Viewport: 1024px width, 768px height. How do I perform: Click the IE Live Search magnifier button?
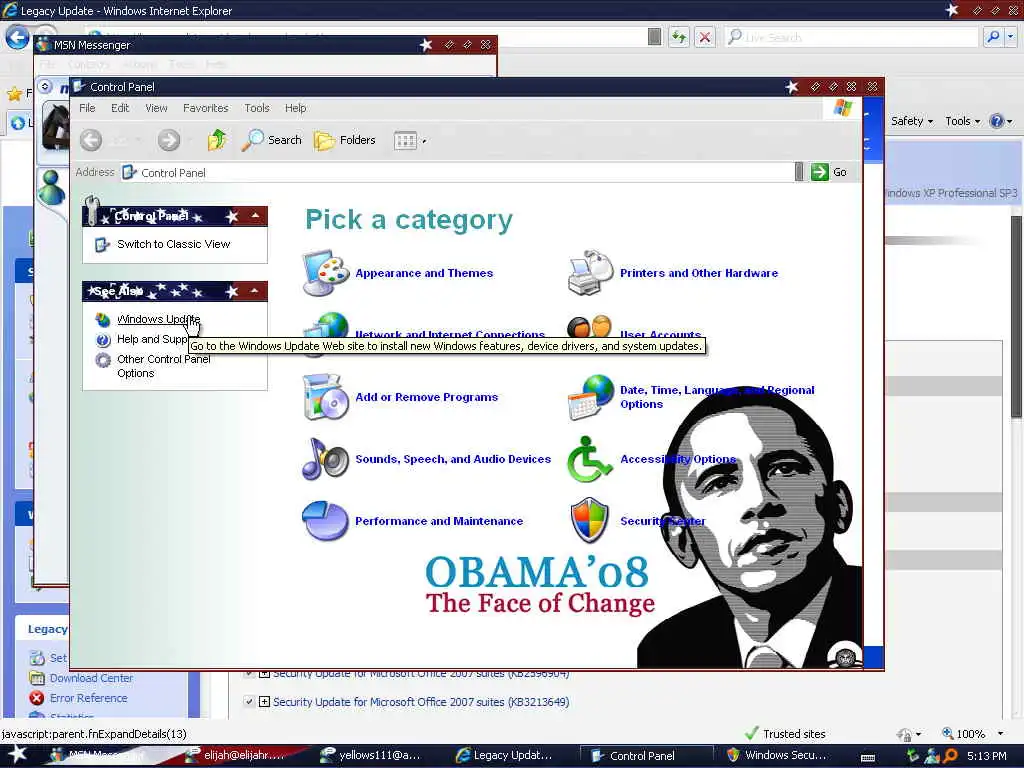[993, 37]
